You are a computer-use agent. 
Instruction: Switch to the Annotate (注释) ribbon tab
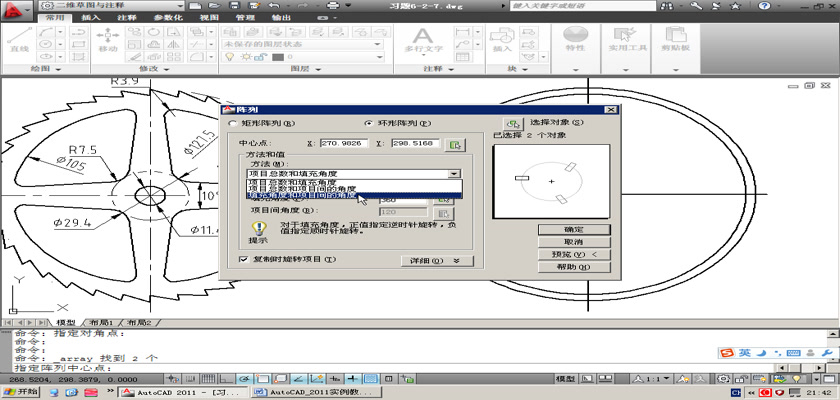point(126,18)
